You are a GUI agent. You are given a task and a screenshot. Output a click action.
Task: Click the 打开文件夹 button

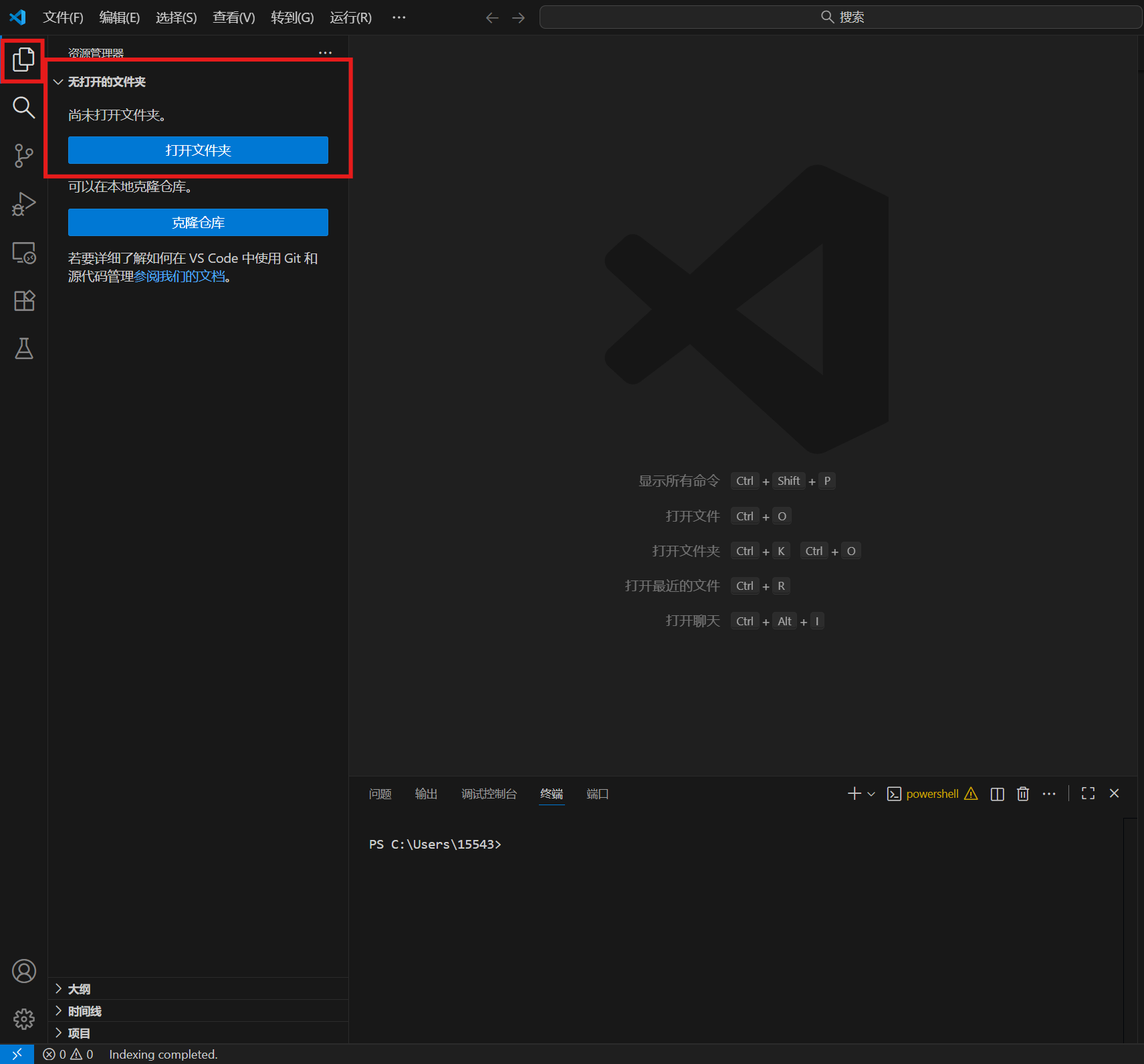pos(198,150)
